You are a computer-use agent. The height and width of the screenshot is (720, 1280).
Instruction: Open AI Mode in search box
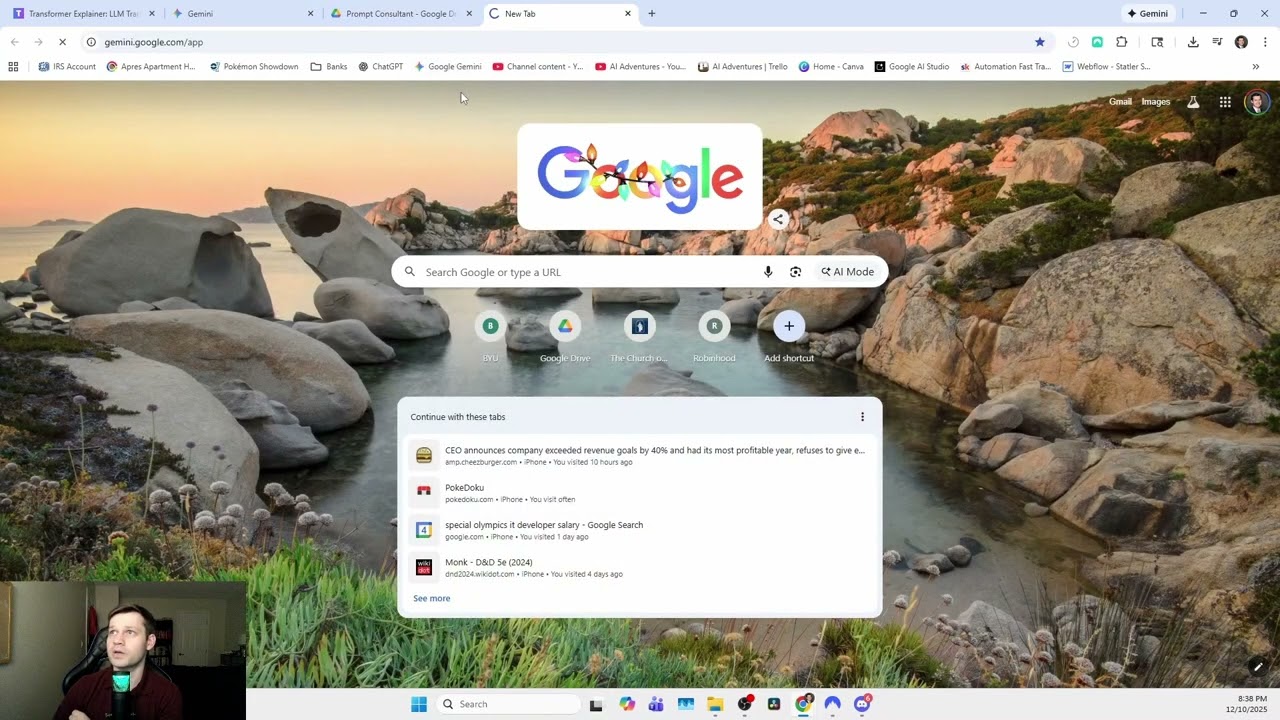click(848, 272)
